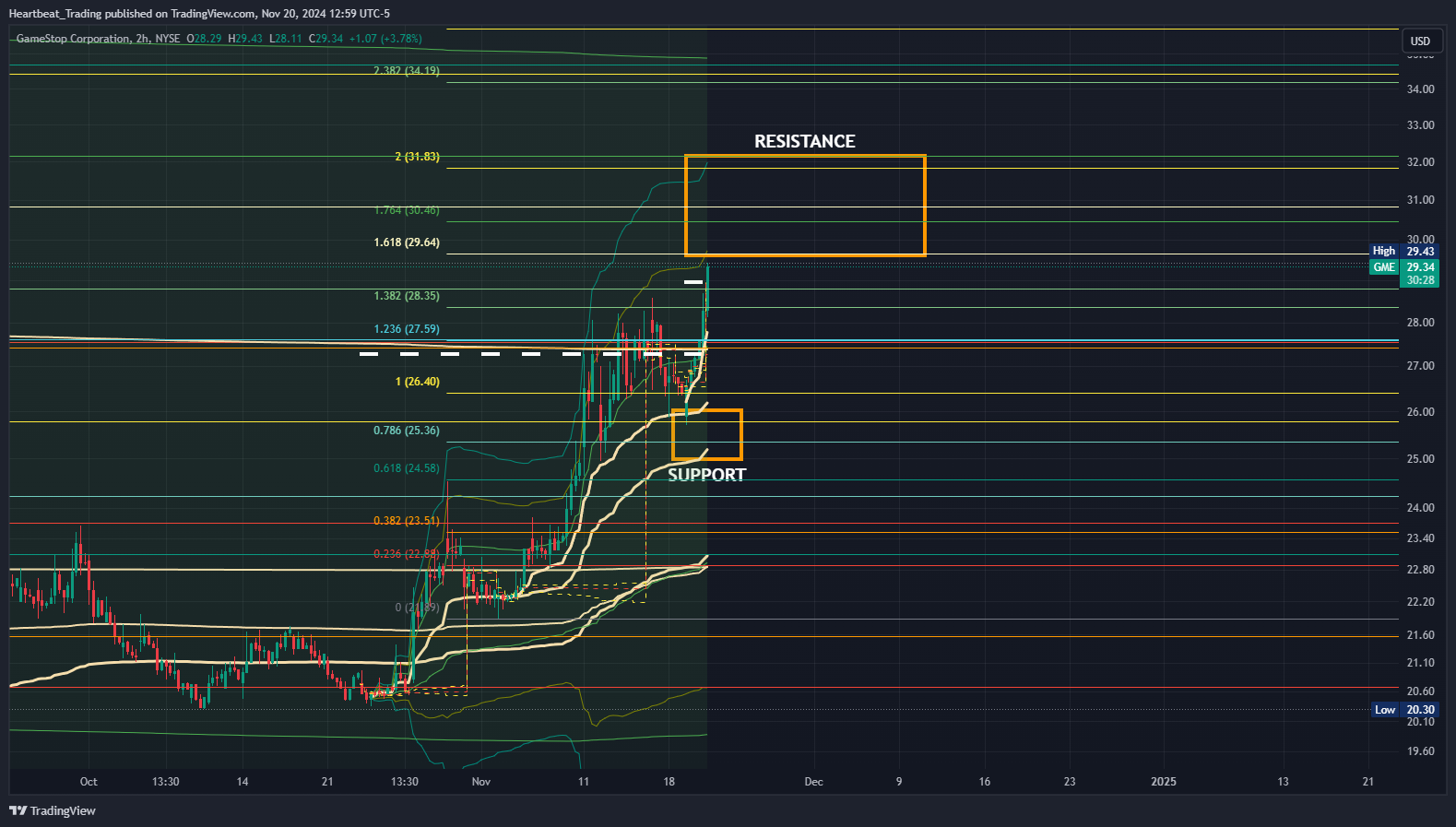Click the 21.10 price axis tick

1420,663
